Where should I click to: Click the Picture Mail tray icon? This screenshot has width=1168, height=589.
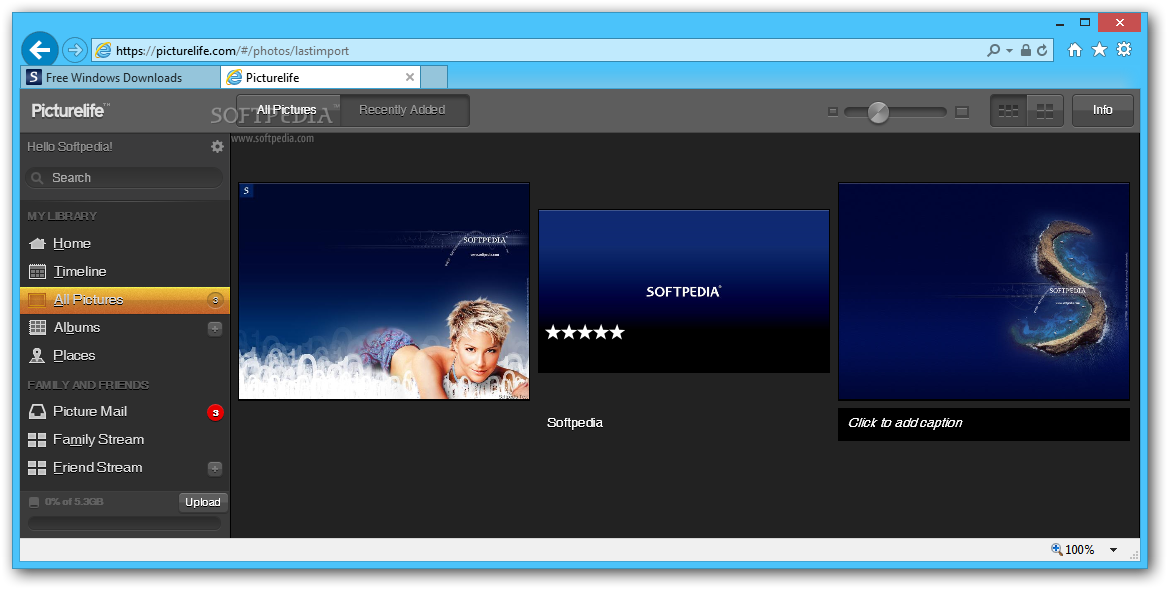coord(36,412)
